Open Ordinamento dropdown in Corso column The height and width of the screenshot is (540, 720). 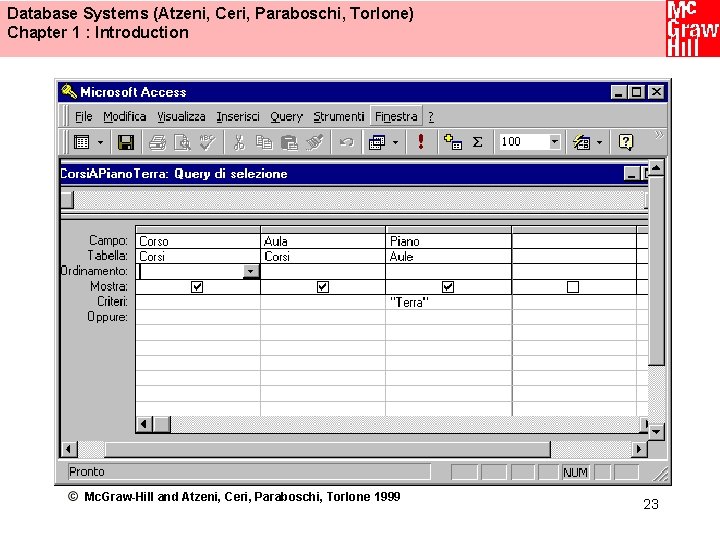[x=250, y=271]
